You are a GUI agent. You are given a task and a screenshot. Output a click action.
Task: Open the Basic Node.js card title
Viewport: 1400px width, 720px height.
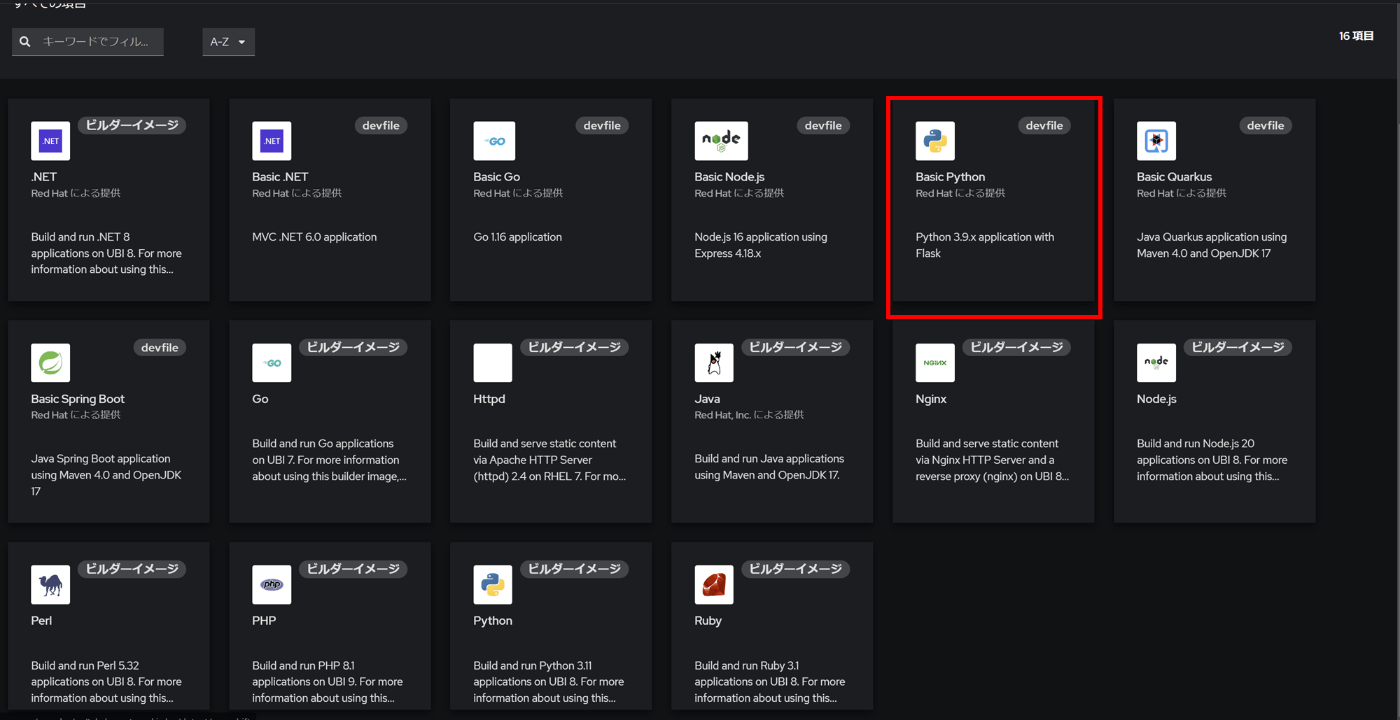(729, 177)
